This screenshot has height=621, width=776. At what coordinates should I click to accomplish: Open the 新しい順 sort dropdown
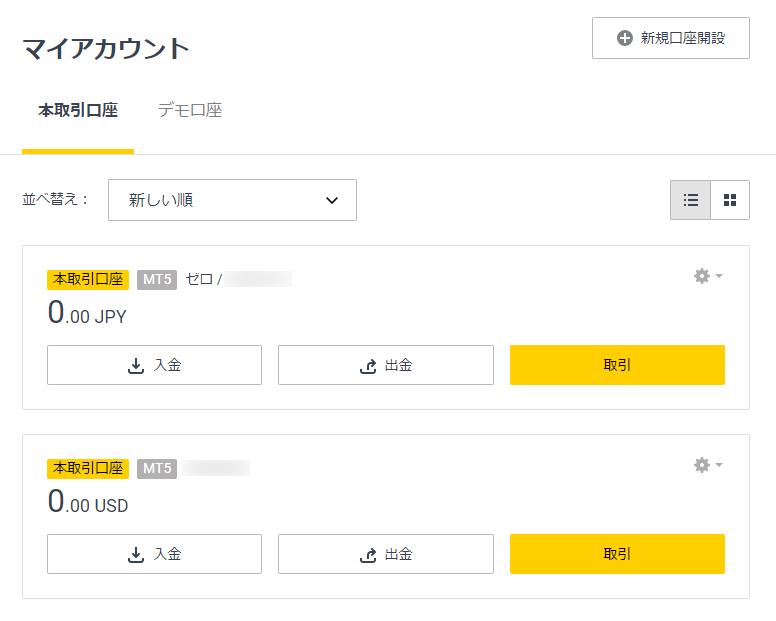pyautogui.click(x=232, y=200)
